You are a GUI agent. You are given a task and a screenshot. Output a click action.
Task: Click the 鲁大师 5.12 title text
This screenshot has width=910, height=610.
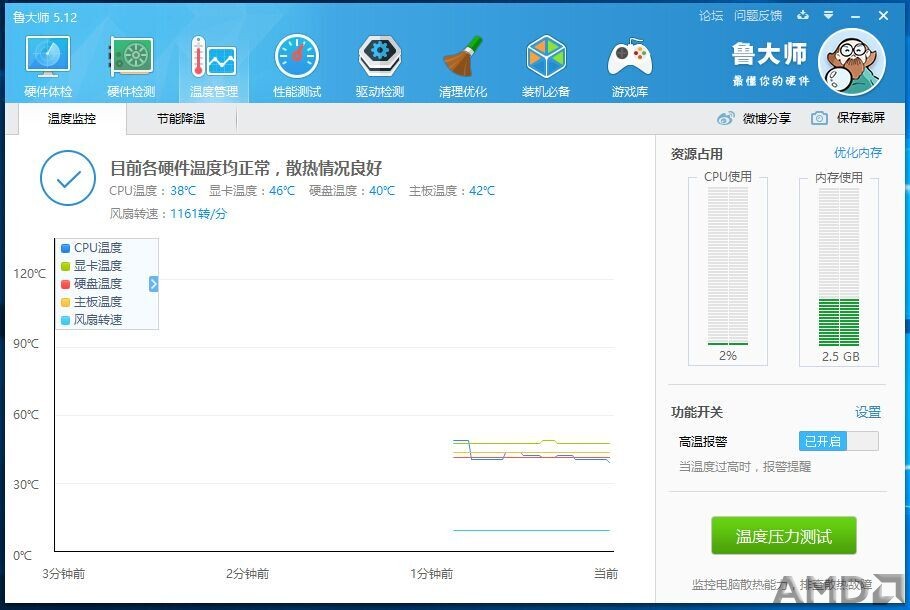(45, 17)
